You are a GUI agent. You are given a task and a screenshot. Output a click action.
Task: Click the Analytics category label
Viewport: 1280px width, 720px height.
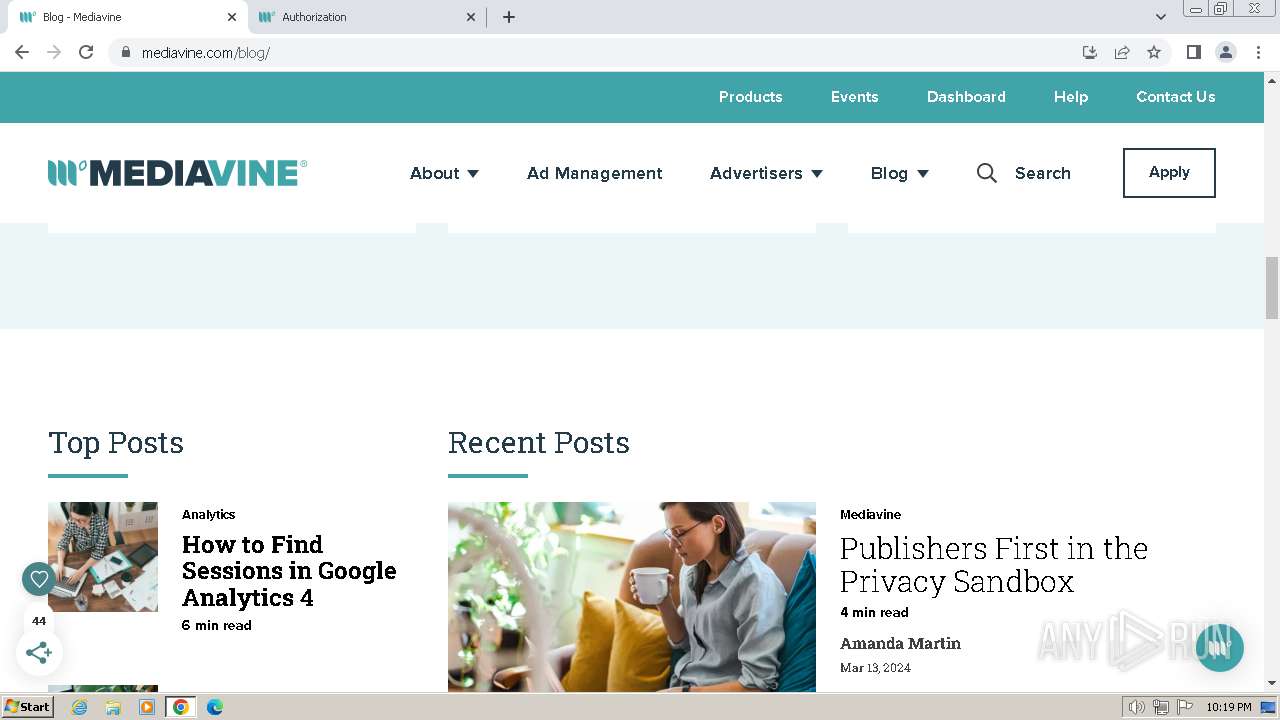click(x=208, y=514)
